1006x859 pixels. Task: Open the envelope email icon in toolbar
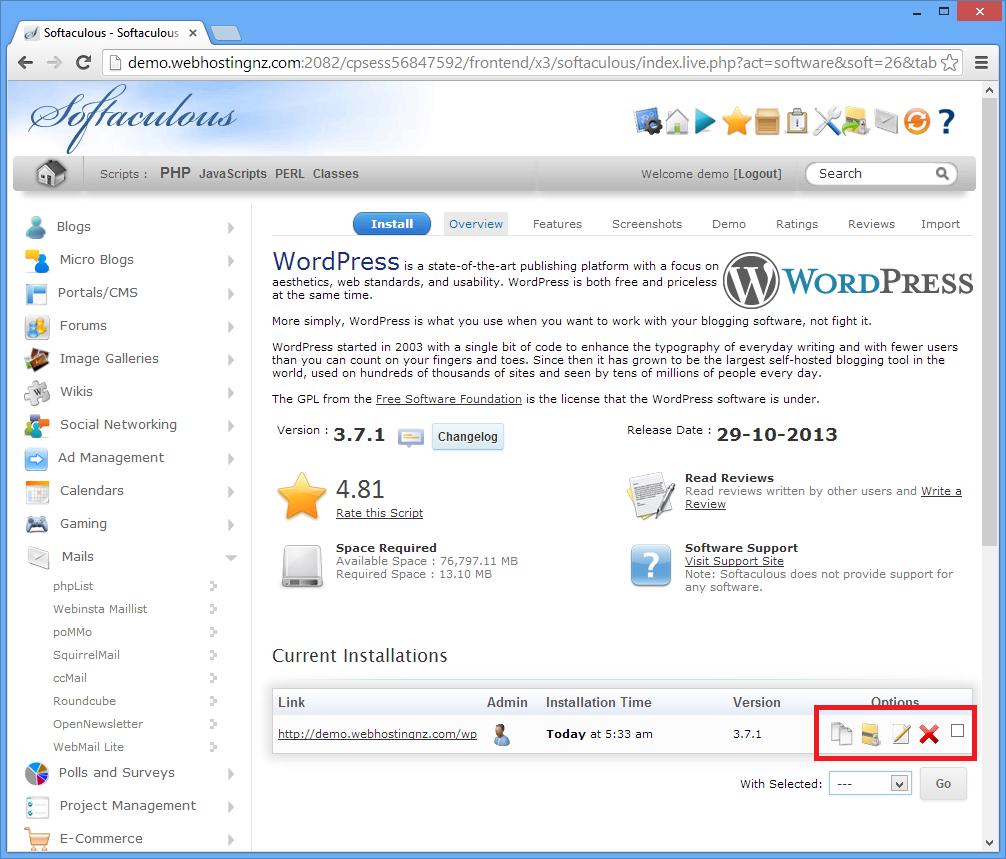pyautogui.click(x=886, y=122)
